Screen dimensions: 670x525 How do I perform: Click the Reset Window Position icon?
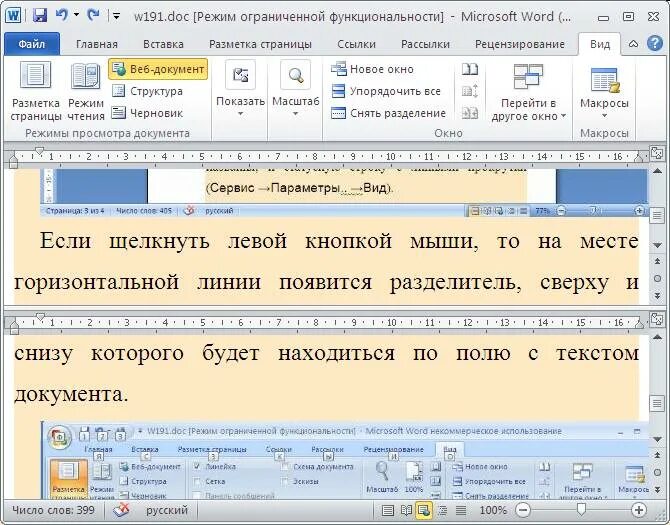coord(470,113)
